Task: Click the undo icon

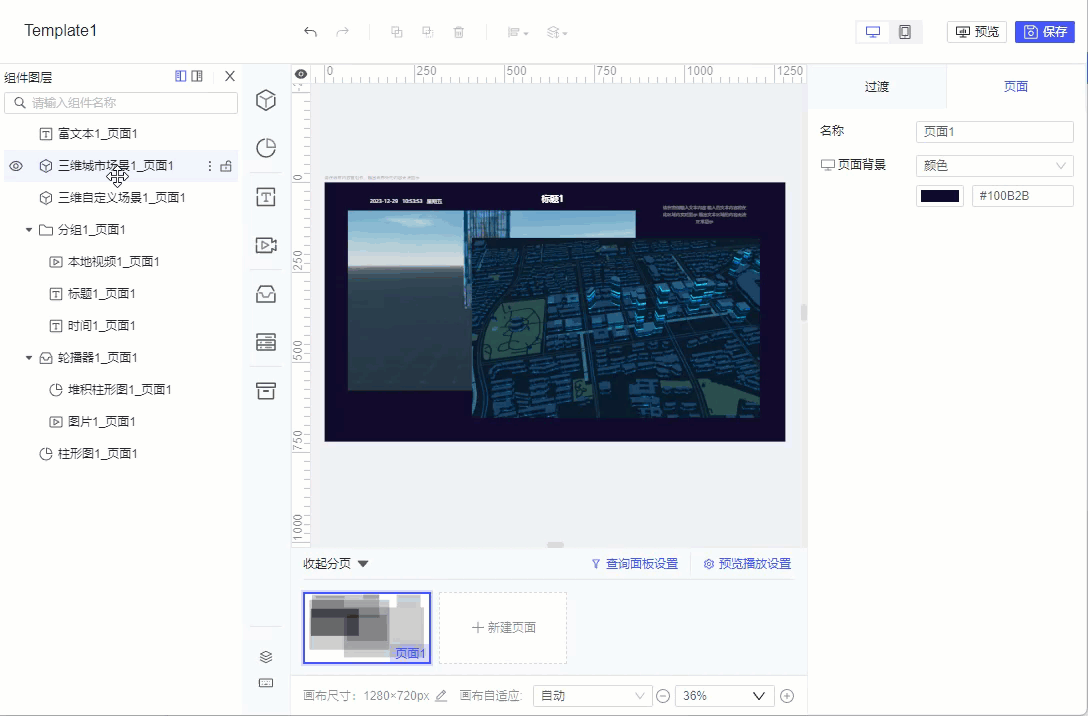Action: pos(309,31)
